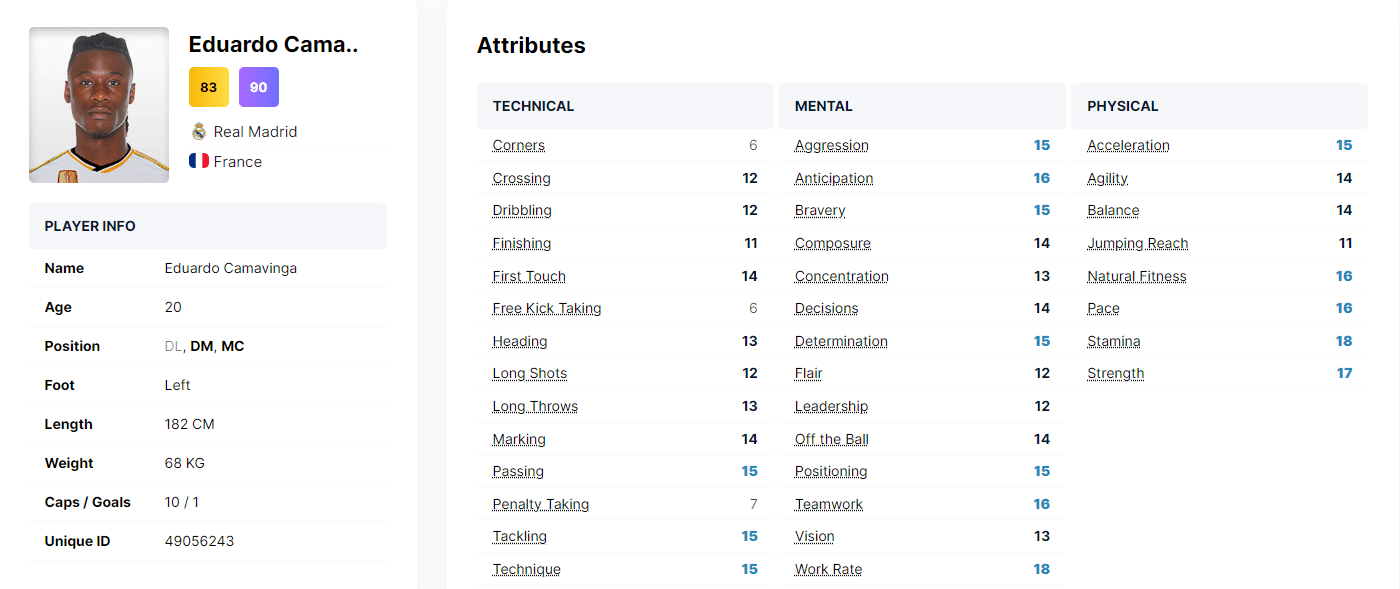Image resolution: width=1400 pixels, height=589 pixels.
Task: Click the Attributes page heading
Action: pyautogui.click(x=531, y=45)
